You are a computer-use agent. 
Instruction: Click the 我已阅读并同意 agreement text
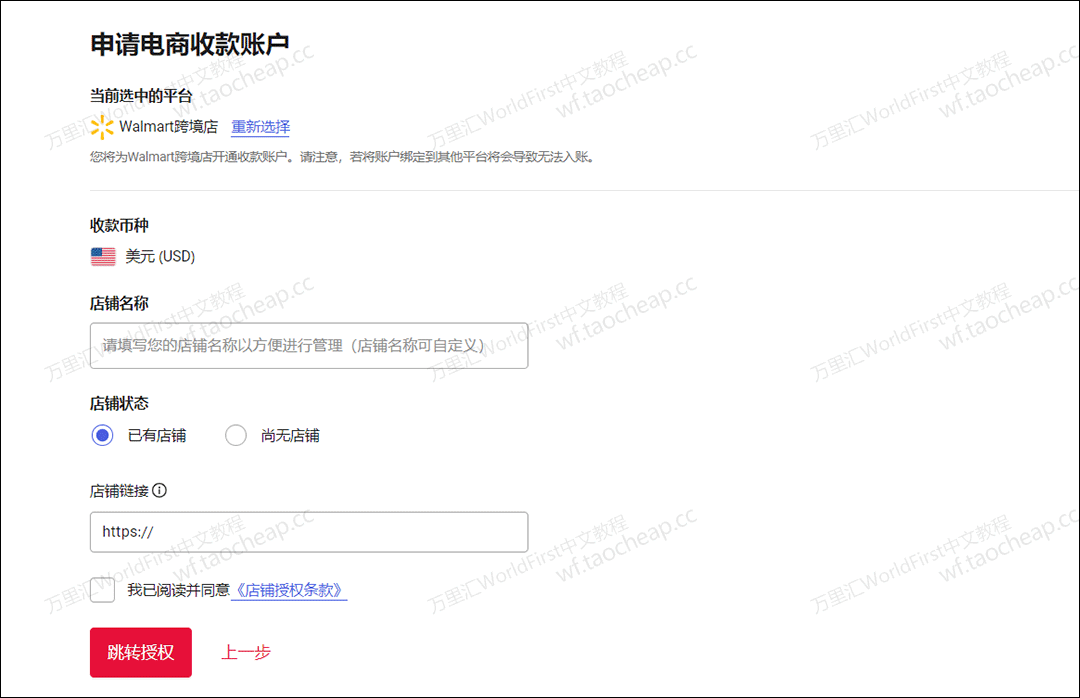pyautogui.click(x=178, y=591)
